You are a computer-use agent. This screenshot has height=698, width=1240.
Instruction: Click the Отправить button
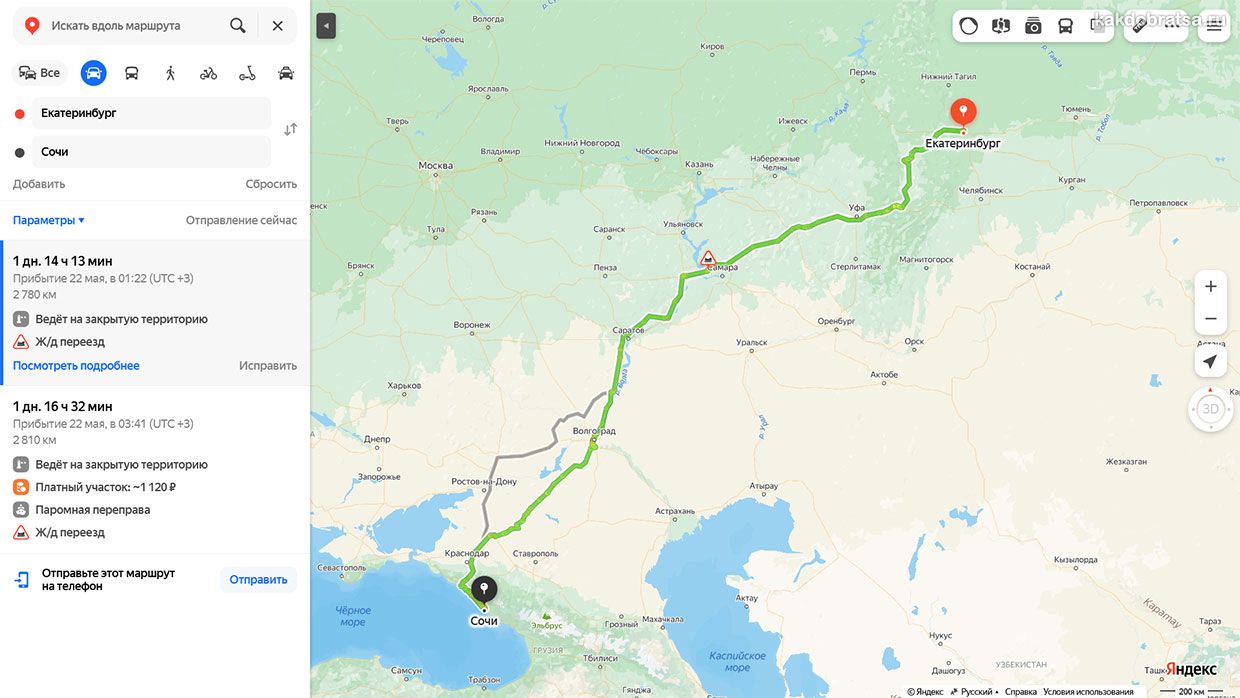[x=258, y=580]
